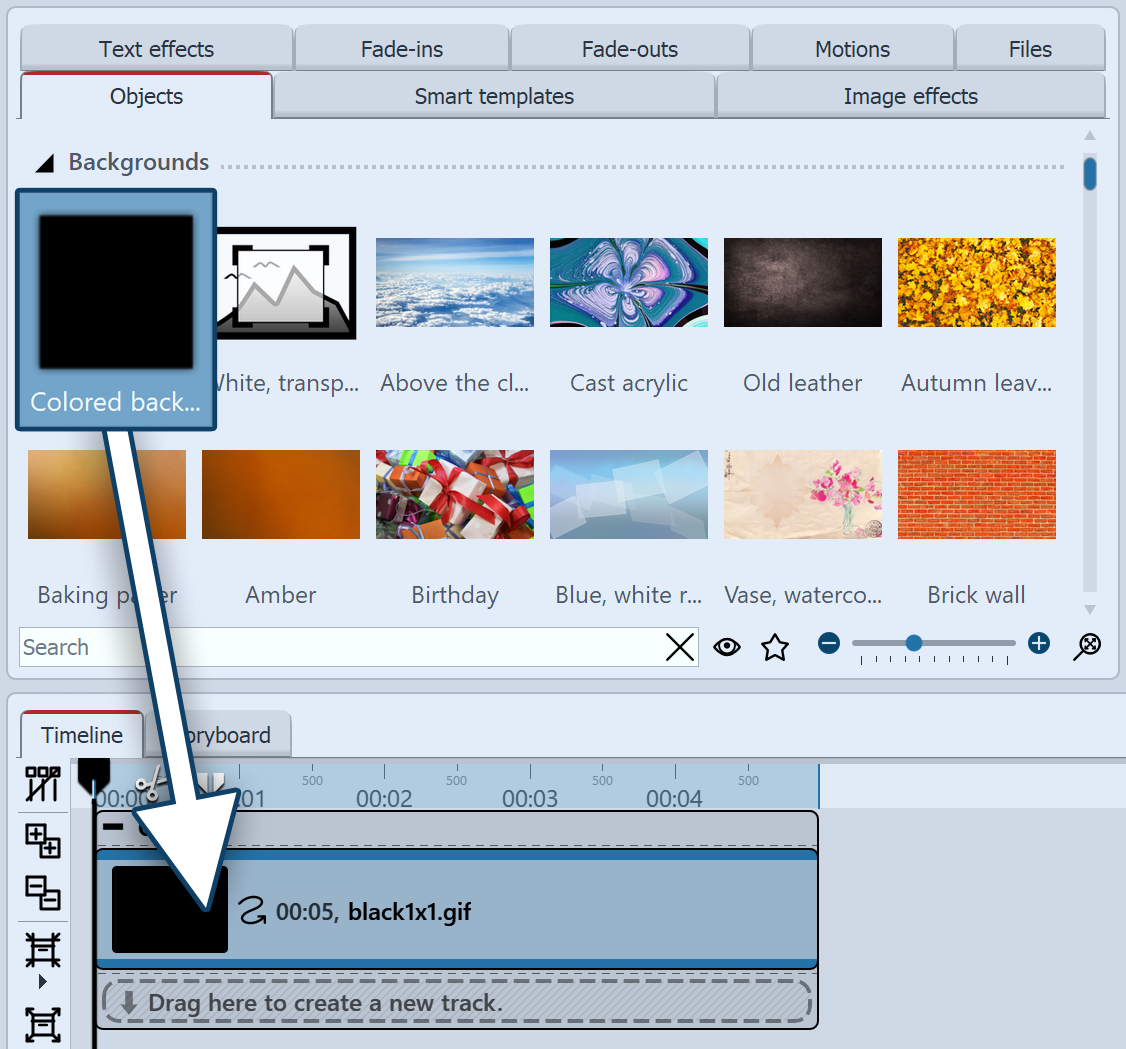
Task: Open the Text effects tab
Action: pos(156,49)
